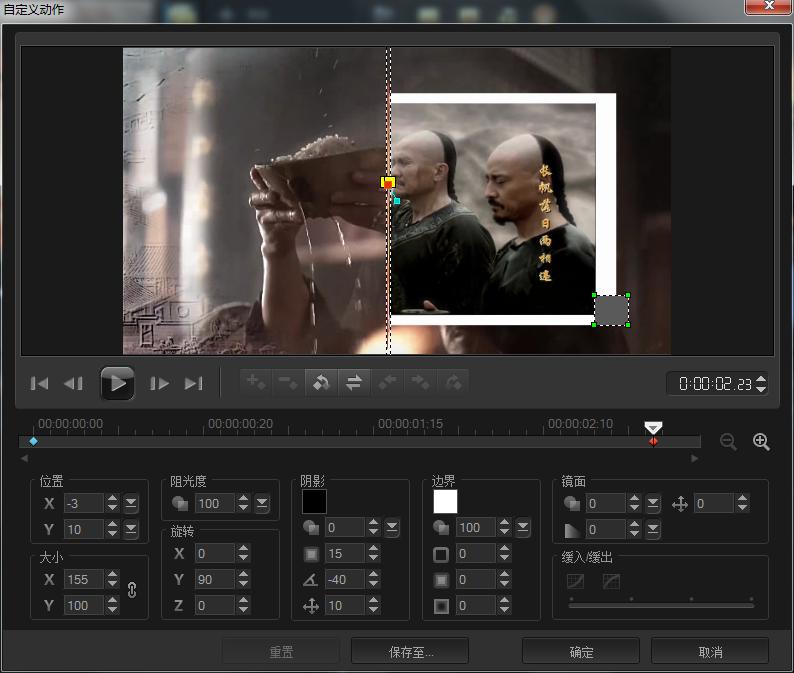Click the shadow angle field showing -40

(345, 579)
